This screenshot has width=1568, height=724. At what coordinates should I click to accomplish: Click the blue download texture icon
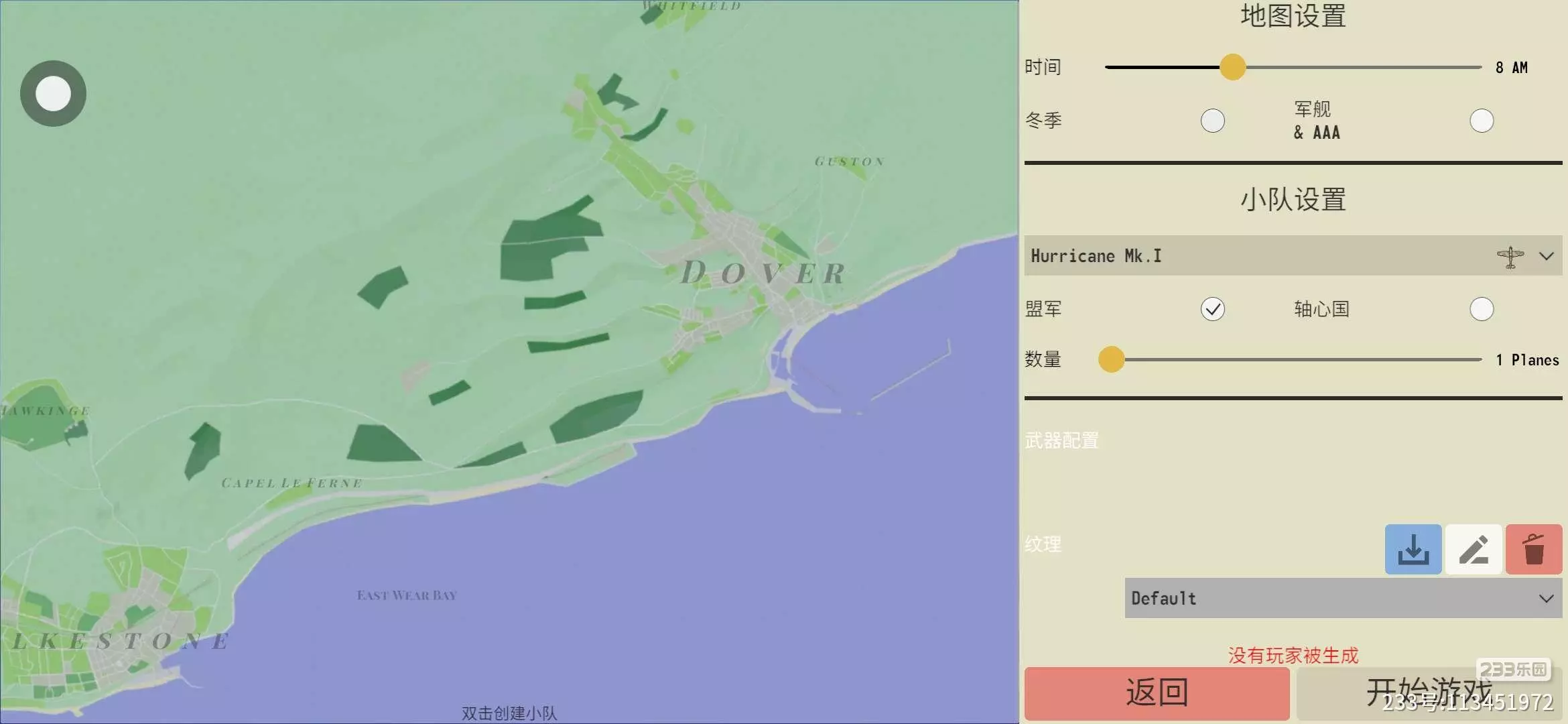1413,550
